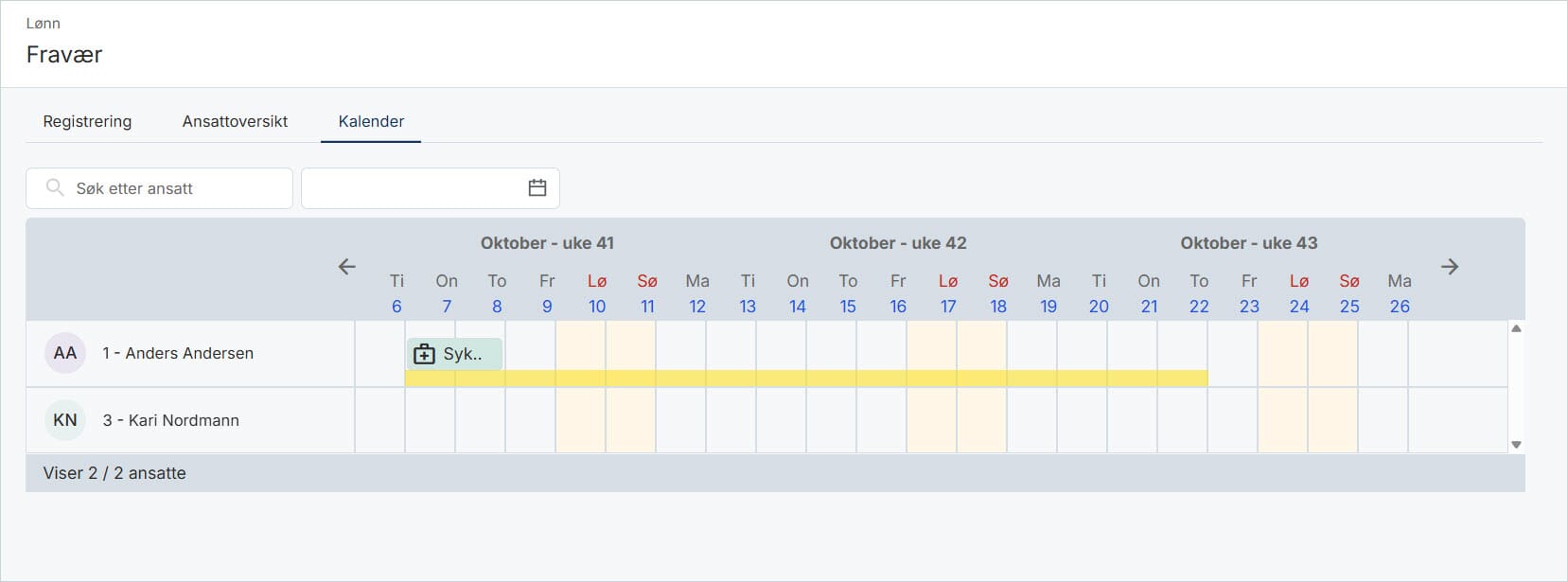Click the next weeks arrow icon
This screenshot has width=1568, height=582.
[1450, 267]
